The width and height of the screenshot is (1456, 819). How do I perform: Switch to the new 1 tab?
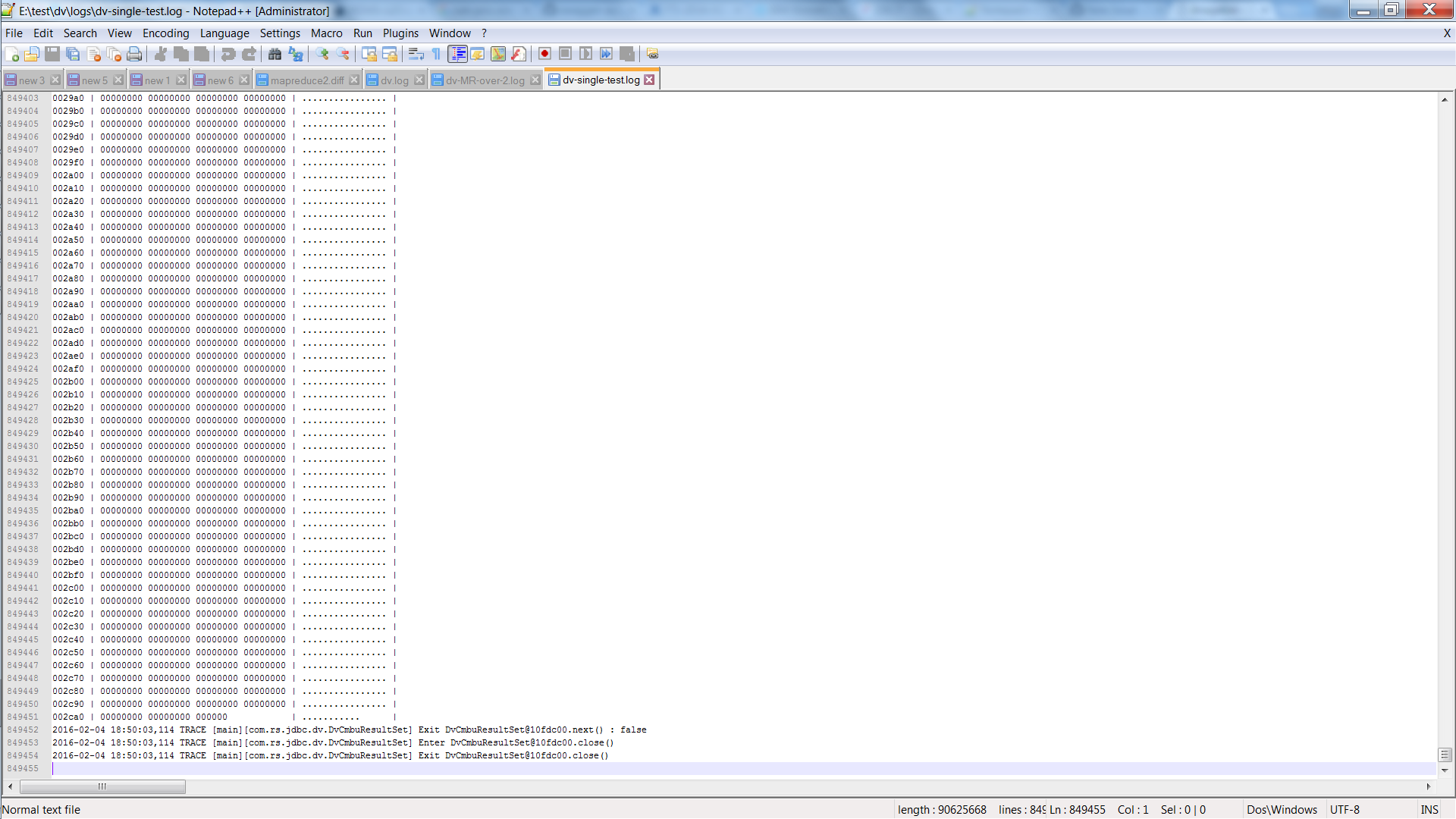[157, 80]
